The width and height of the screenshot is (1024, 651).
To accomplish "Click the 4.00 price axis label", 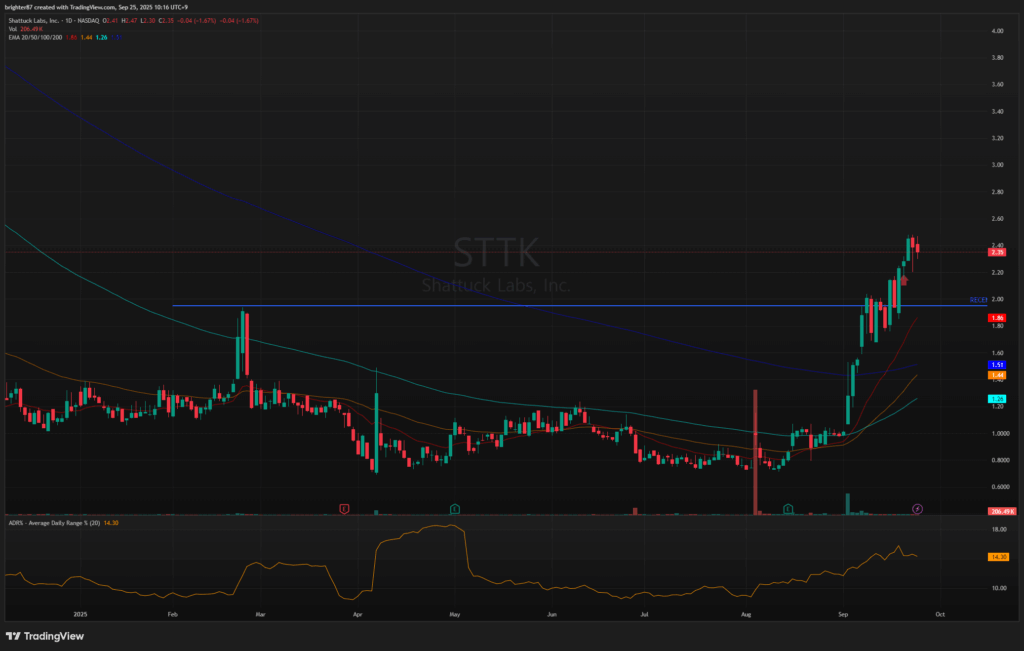I will pyautogui.click(x=997, y=31).
